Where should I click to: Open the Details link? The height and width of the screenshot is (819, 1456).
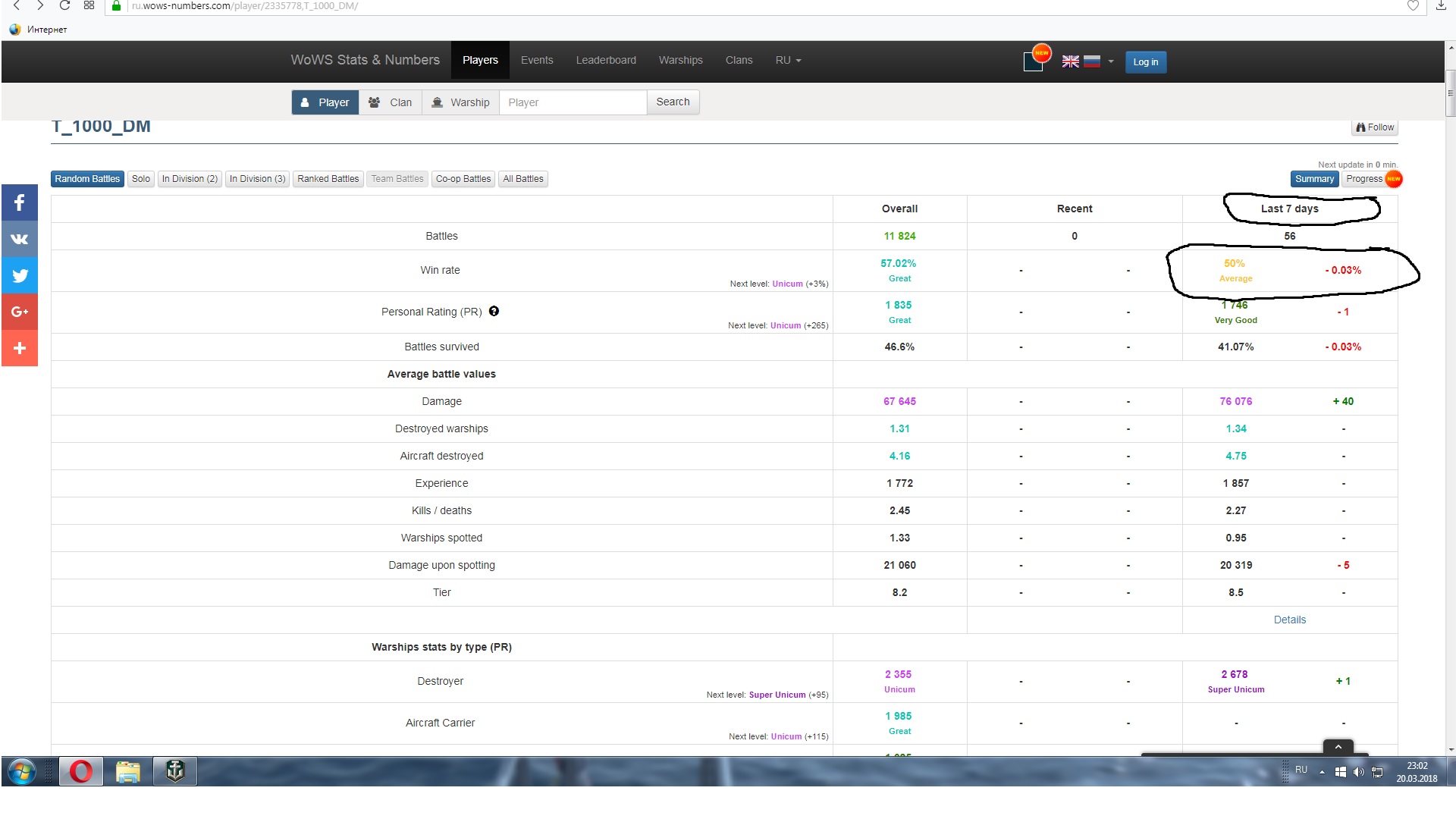[x=1289, y=620]
